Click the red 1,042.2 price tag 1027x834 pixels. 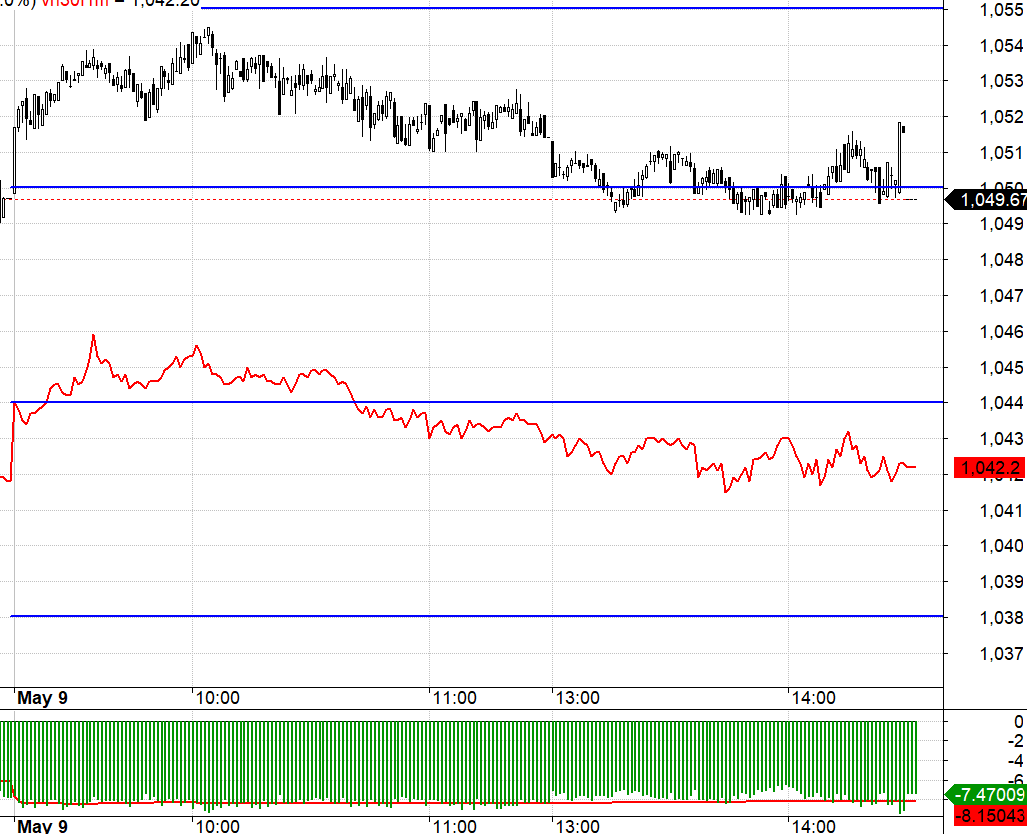click(x=991, y=468)
